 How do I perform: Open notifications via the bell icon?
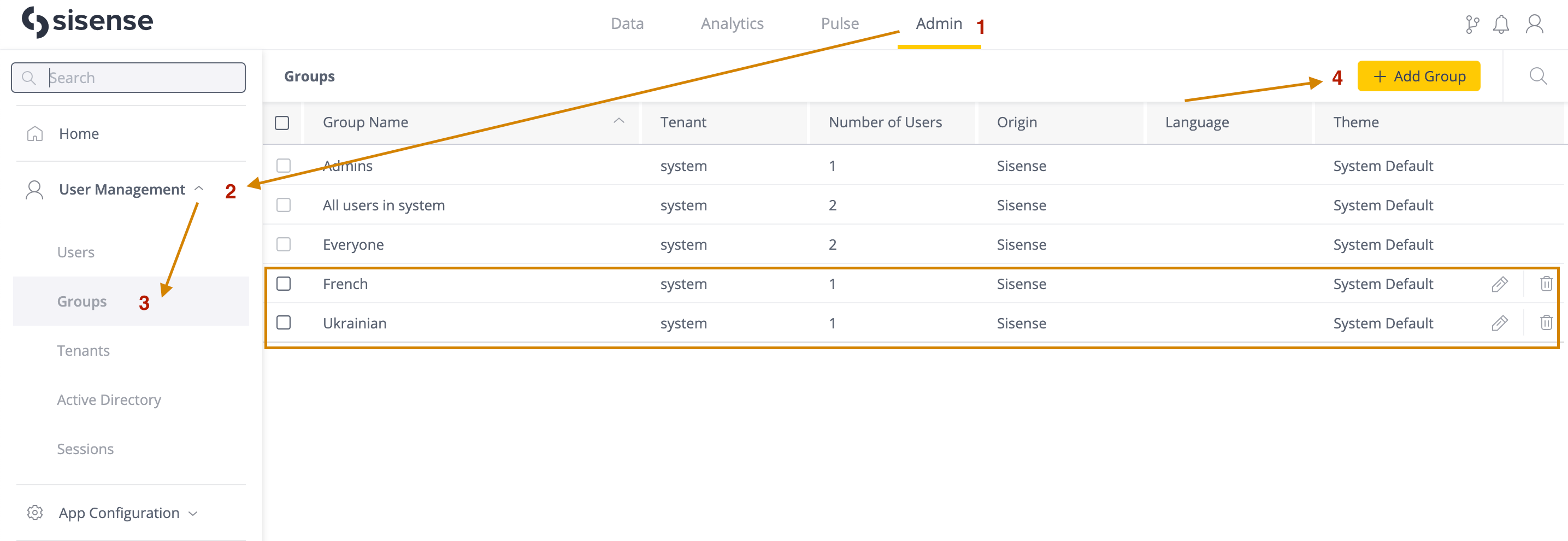click(x=1501, y=25)
